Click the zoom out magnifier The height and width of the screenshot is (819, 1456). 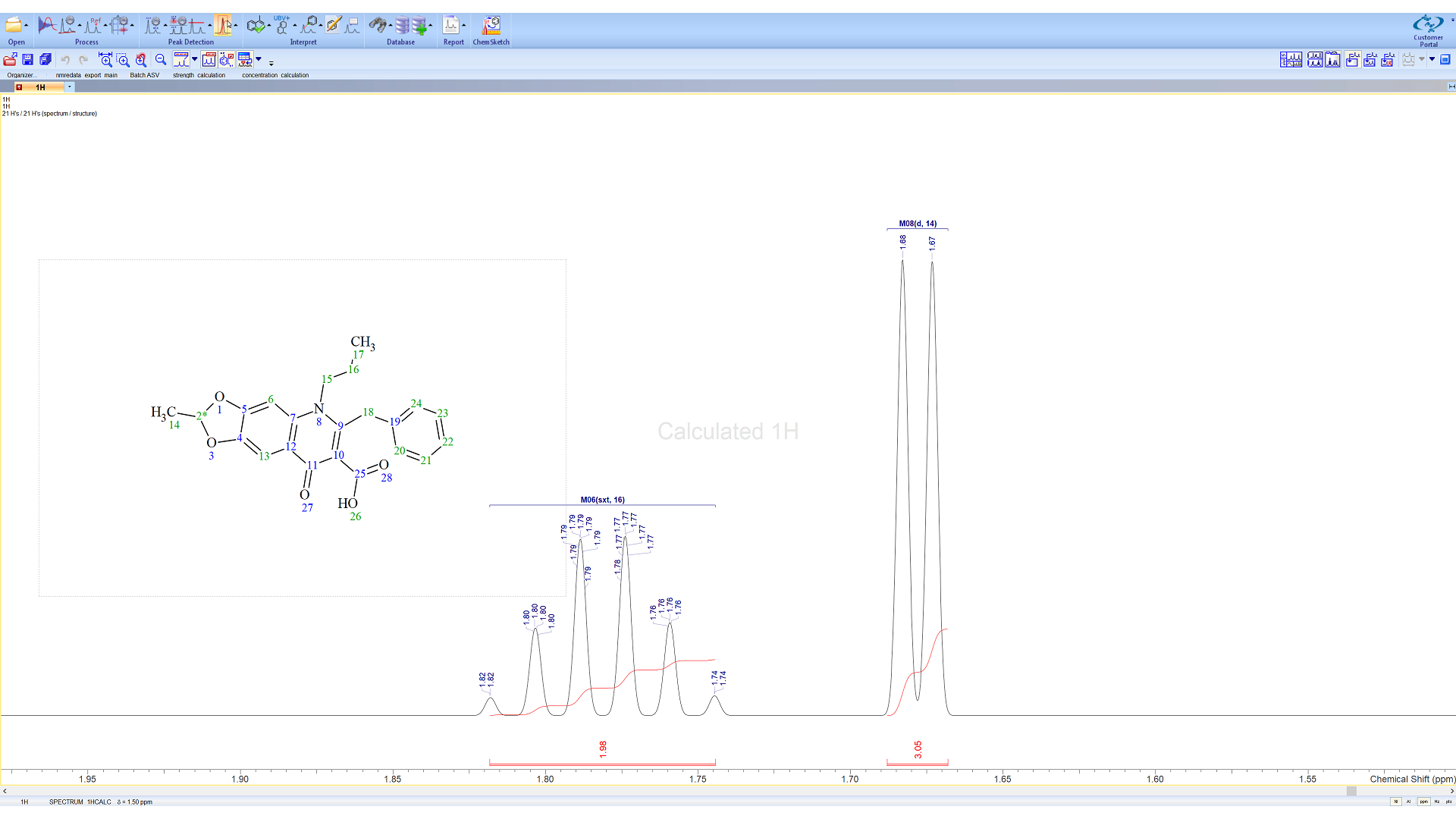[x=161, y=59]
